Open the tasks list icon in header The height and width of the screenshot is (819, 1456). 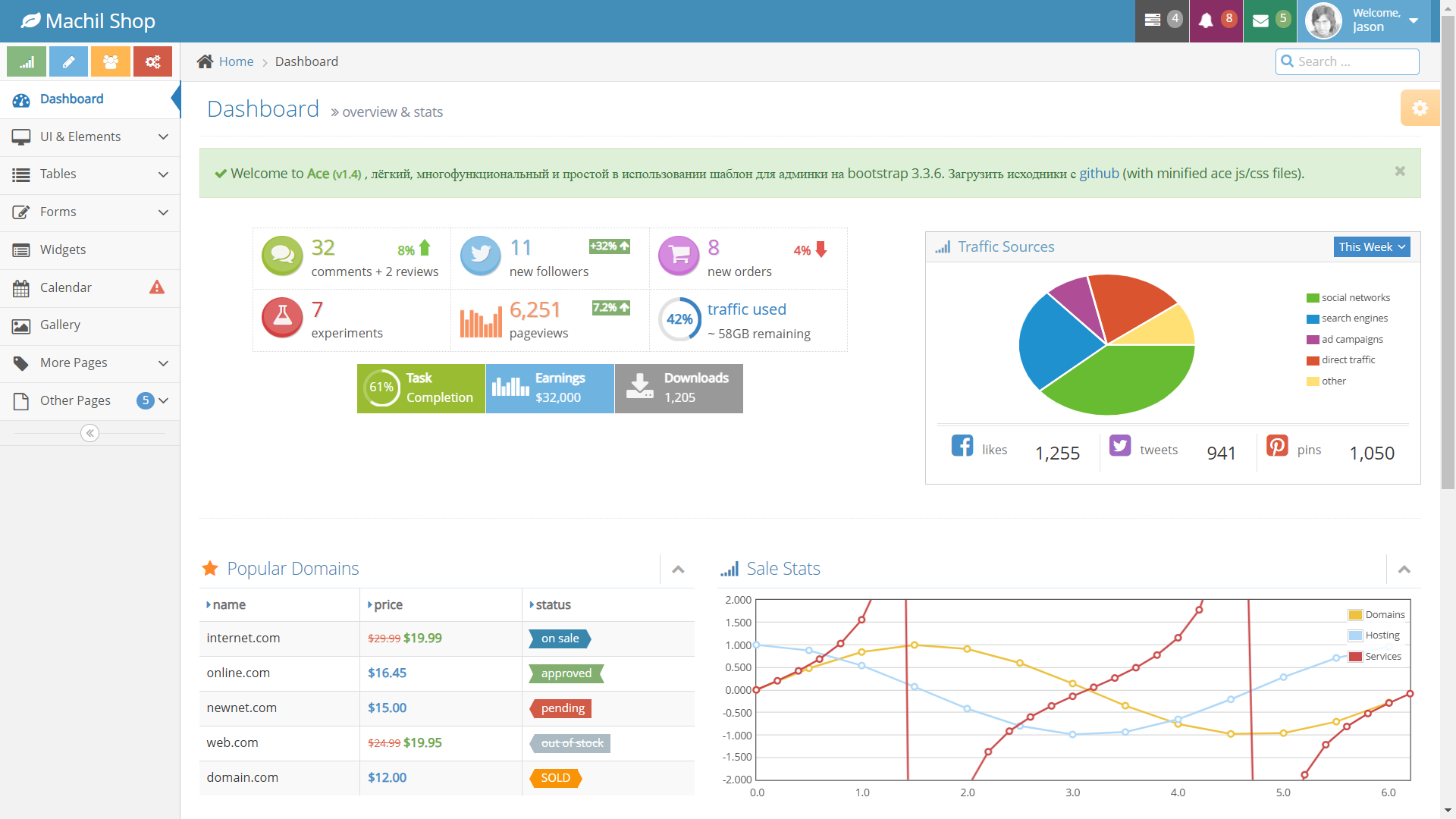tap(1153, 20)
